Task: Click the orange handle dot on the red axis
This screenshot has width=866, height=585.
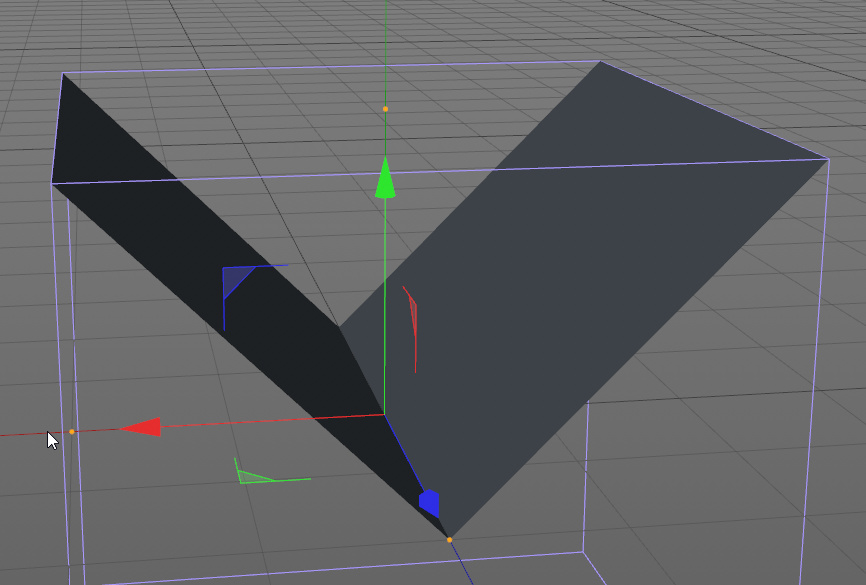Action: coord(72,432)
